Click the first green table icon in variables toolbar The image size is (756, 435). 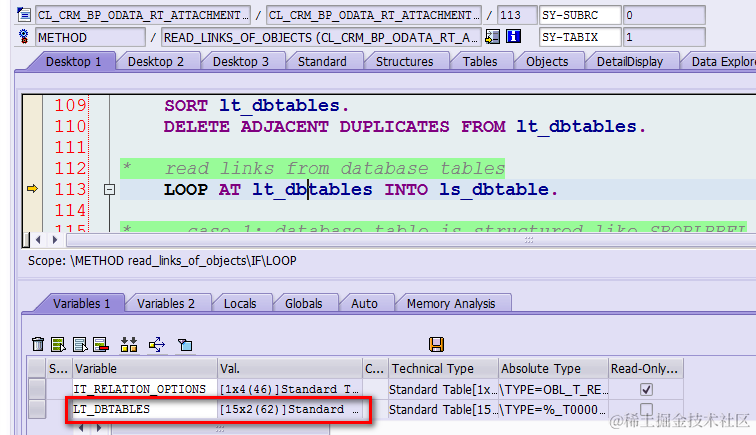click(58, 344)
